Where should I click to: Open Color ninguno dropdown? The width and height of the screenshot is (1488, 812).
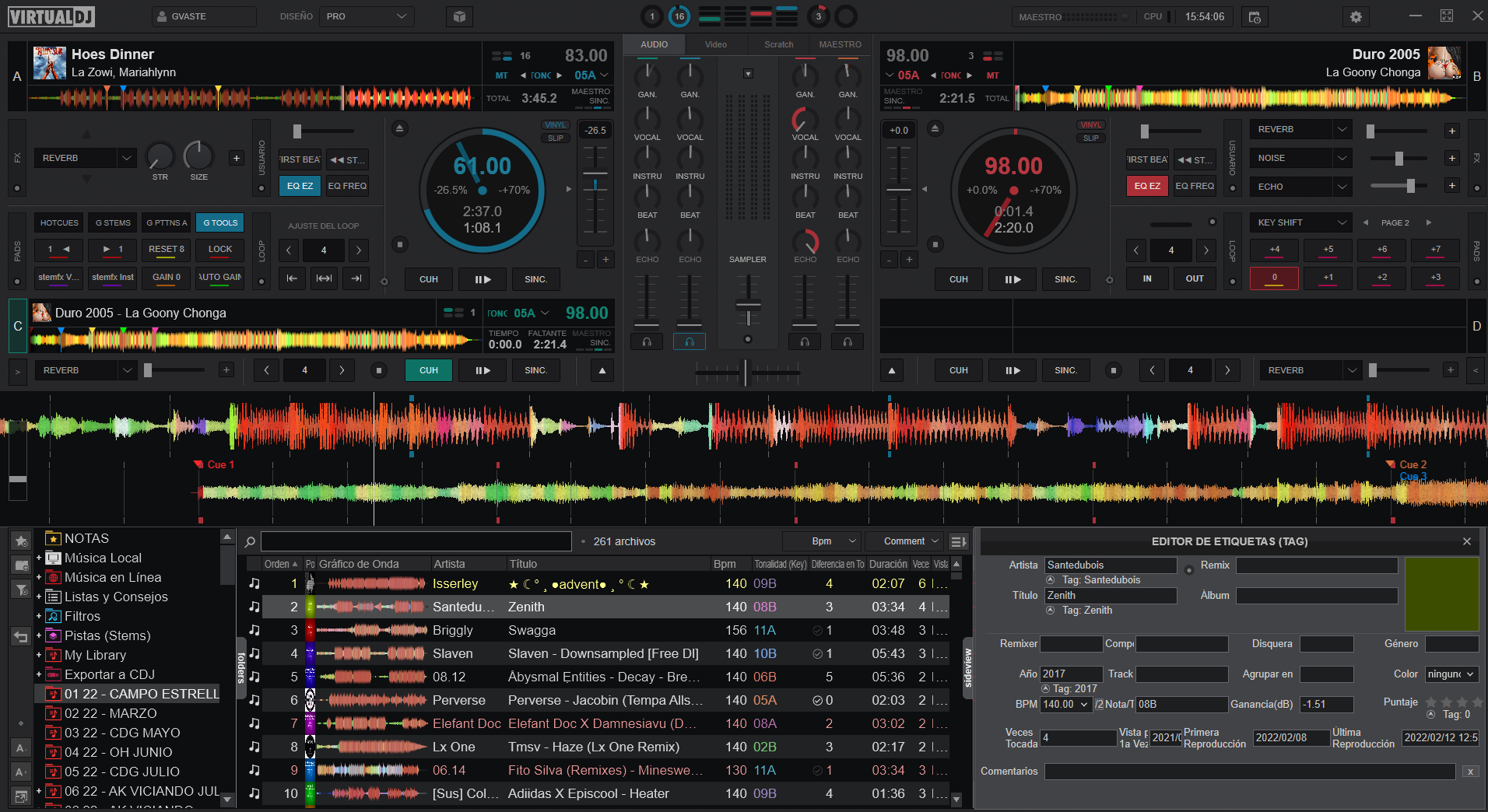pyautogui.click(x=1451, y=674)
